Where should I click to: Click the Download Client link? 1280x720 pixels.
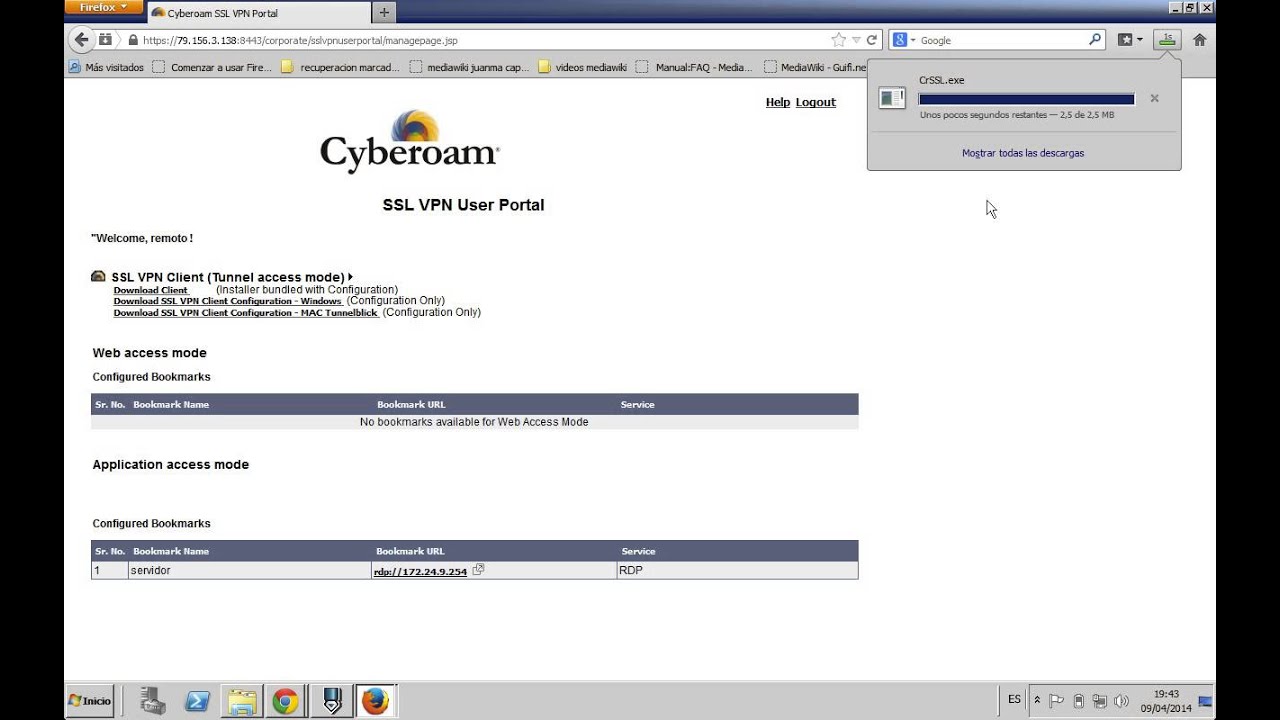click(x=150, y=290)
